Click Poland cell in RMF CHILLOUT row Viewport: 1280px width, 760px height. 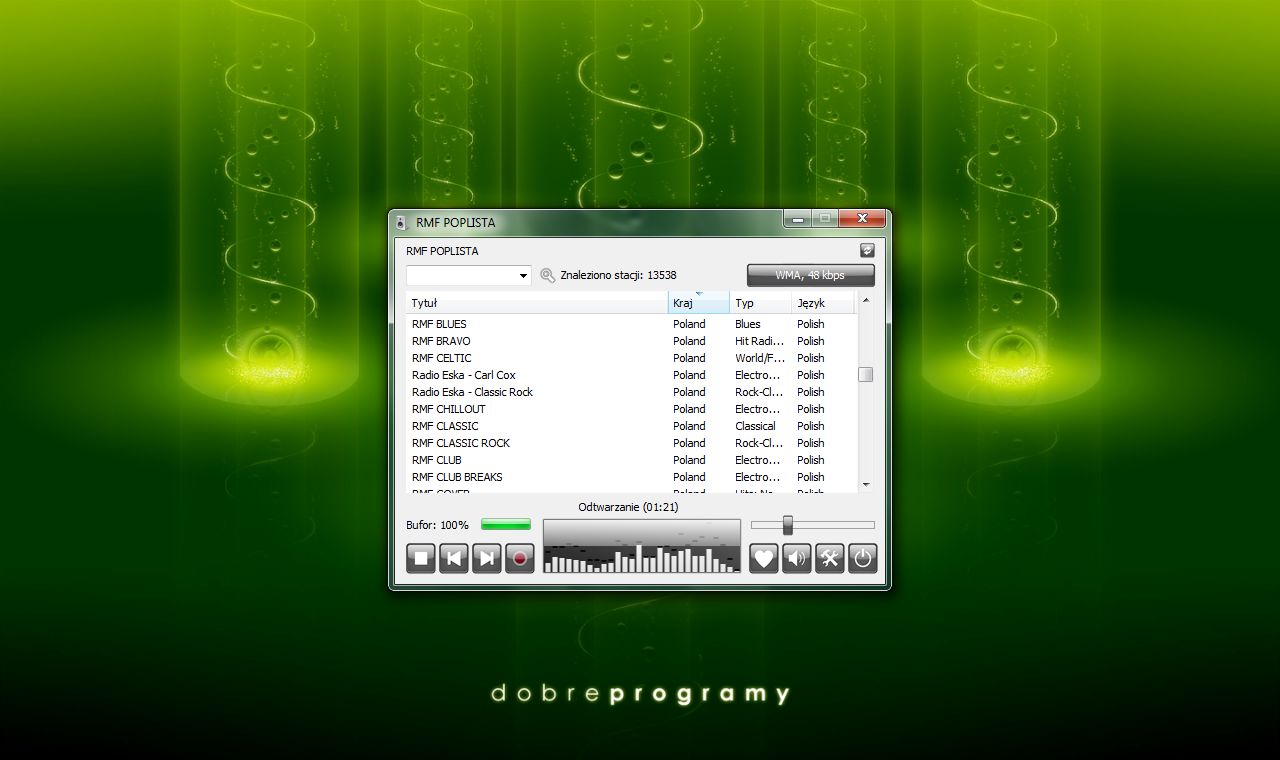point(689,409)
